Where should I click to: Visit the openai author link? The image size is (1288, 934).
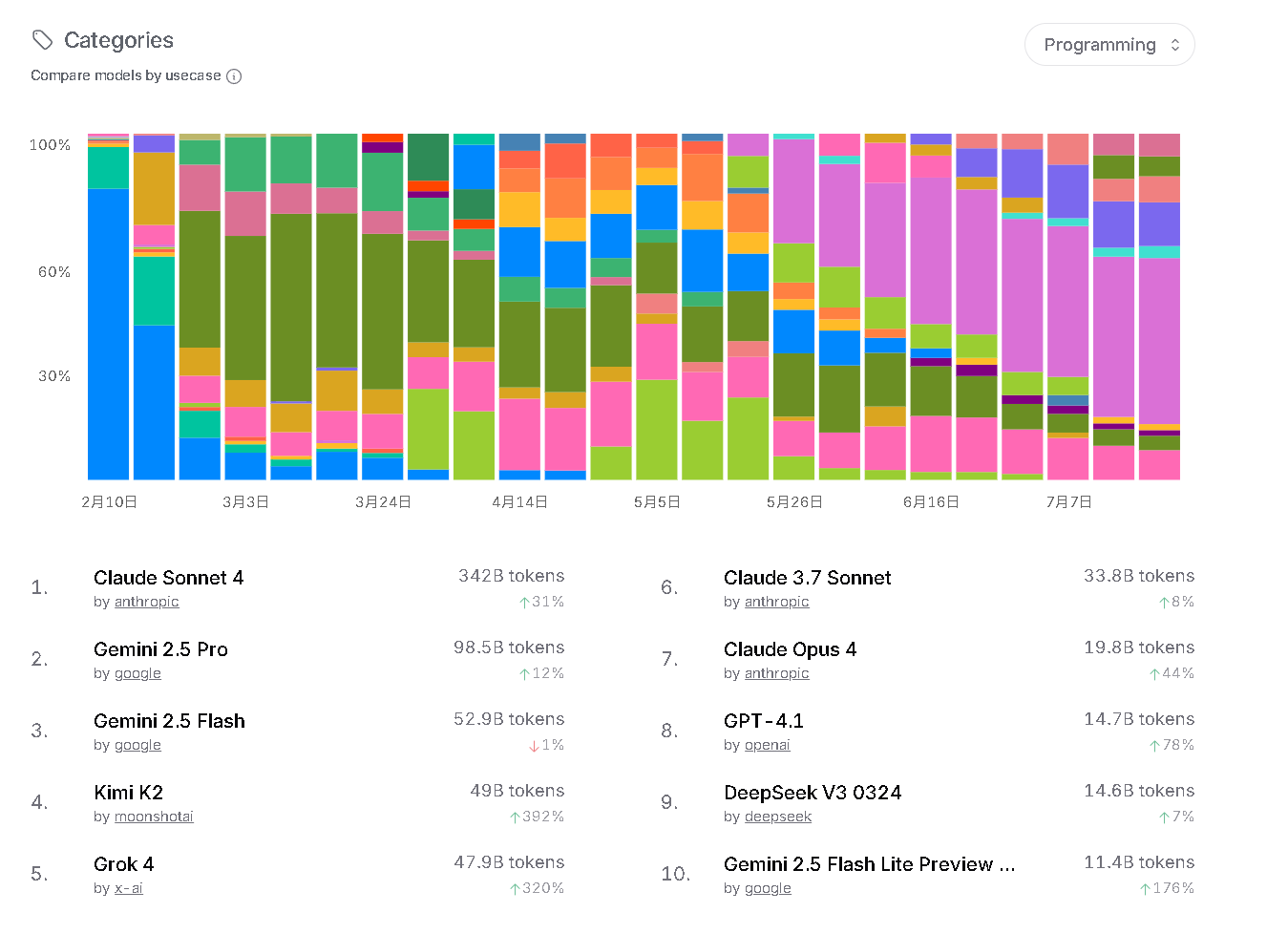tap(767, 745)
